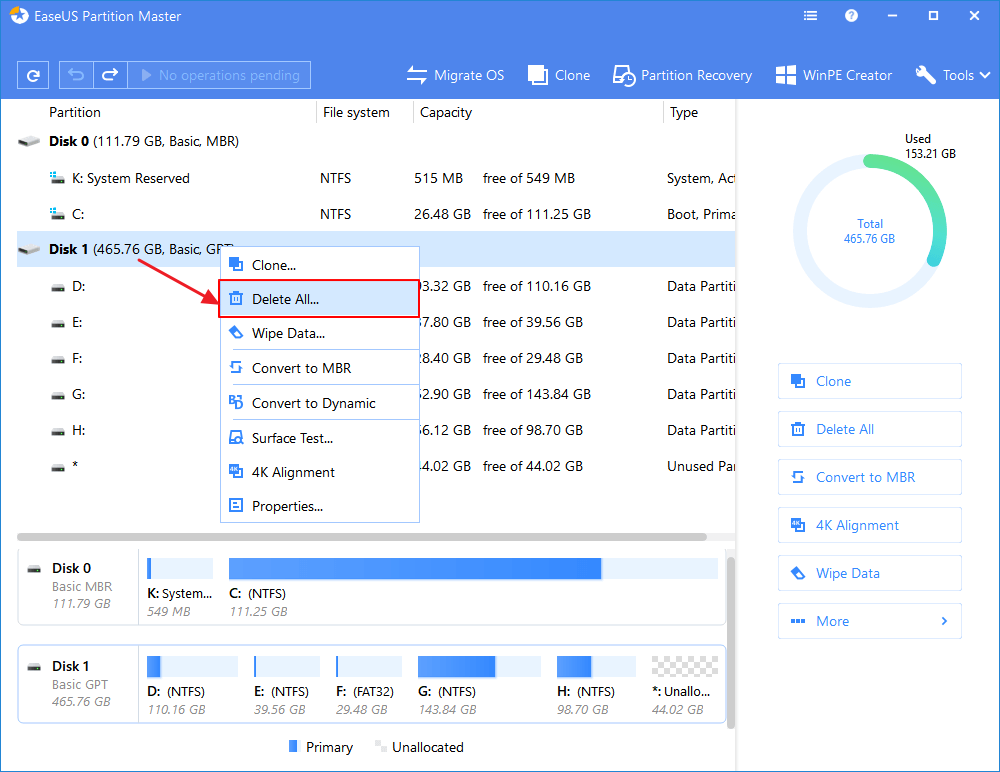The image size is (1000, 772).
Task: Click the Migrate OS button label
Action: (x=469, y=75)
